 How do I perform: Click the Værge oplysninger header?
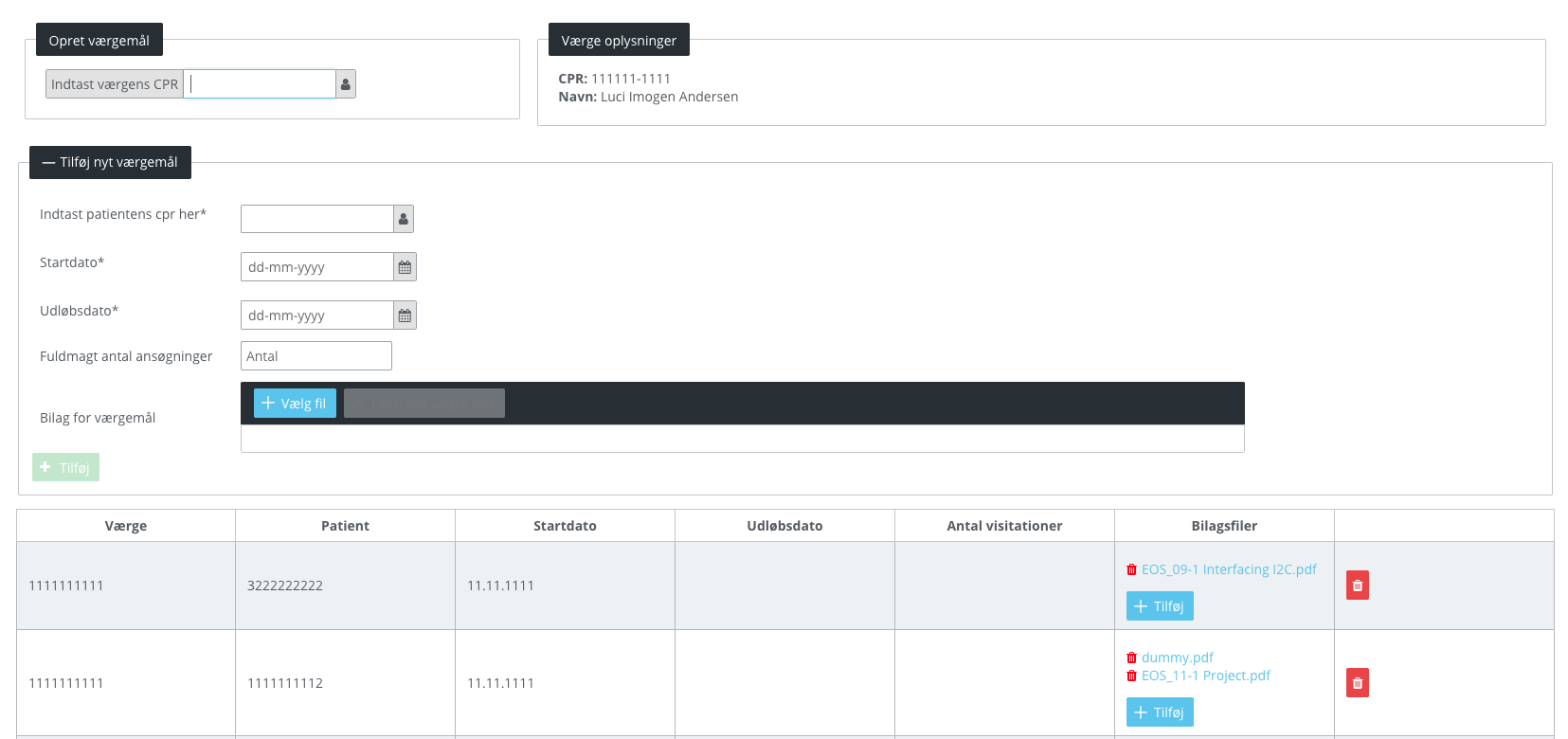tap(619, 40)
